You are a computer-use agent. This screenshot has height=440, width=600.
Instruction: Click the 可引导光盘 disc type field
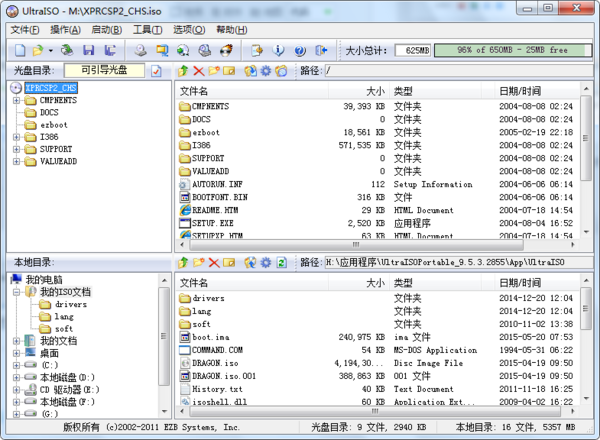click(104, 70)
